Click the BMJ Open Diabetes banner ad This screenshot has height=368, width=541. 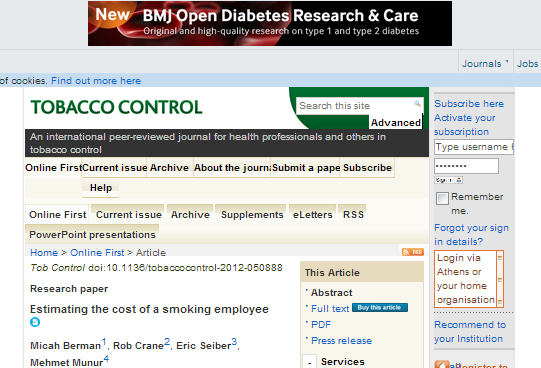tap(270, 23)
